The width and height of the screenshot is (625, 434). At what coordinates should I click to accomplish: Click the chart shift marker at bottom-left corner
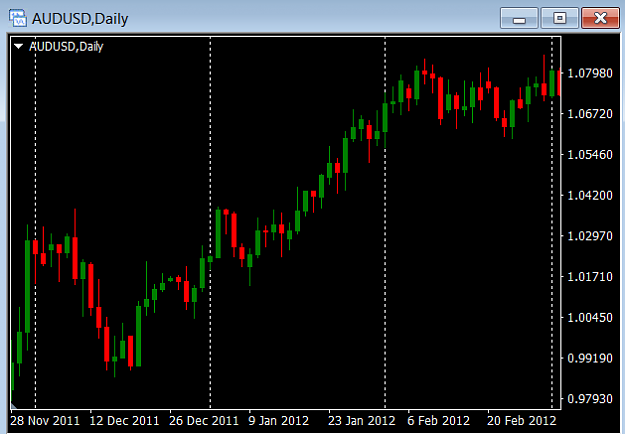coord(13,405)
